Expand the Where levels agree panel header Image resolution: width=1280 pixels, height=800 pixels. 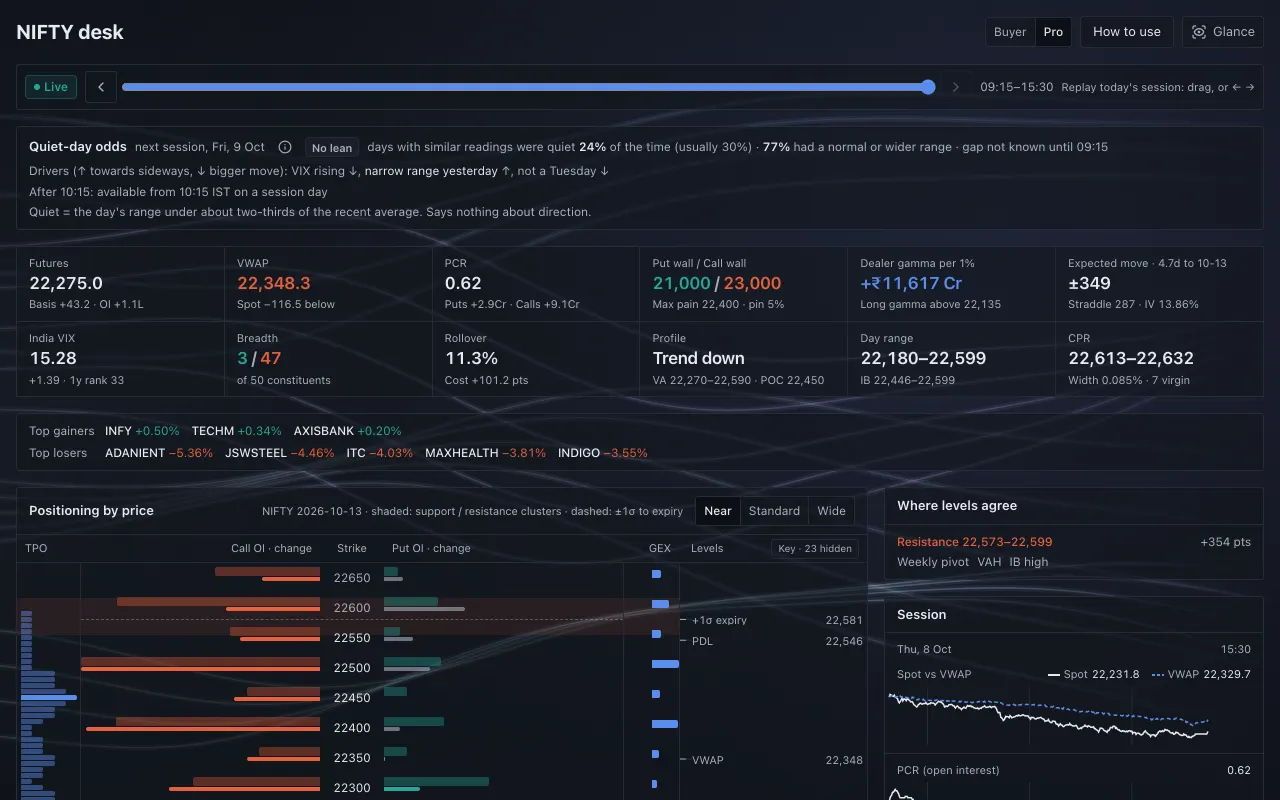click(x=1073, y=506)
